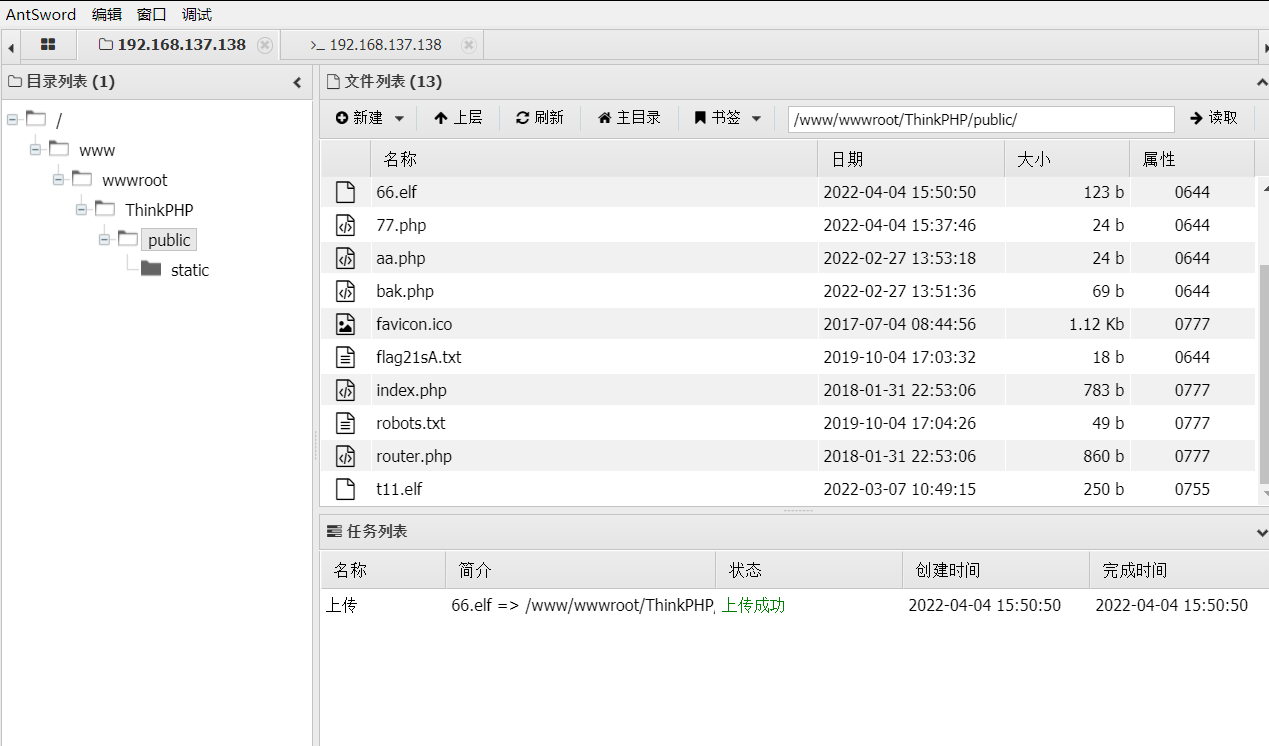Click the aa.php code file icon

(x=345, y=258)
